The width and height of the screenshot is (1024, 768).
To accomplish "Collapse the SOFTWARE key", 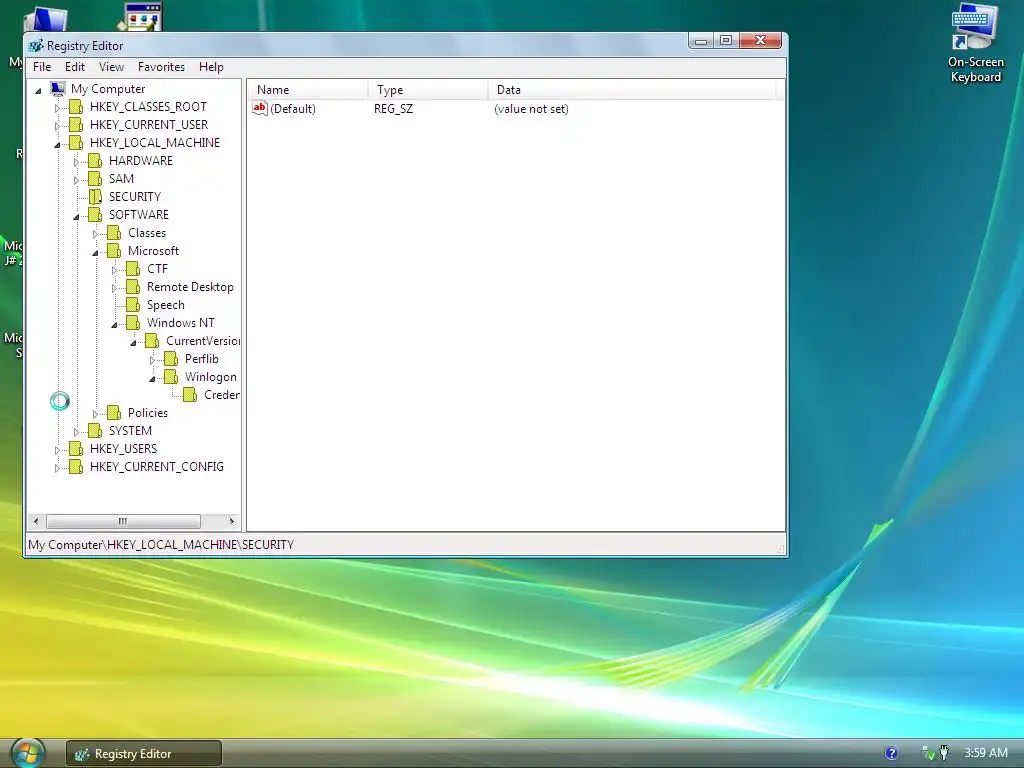I will coord(76,216).
